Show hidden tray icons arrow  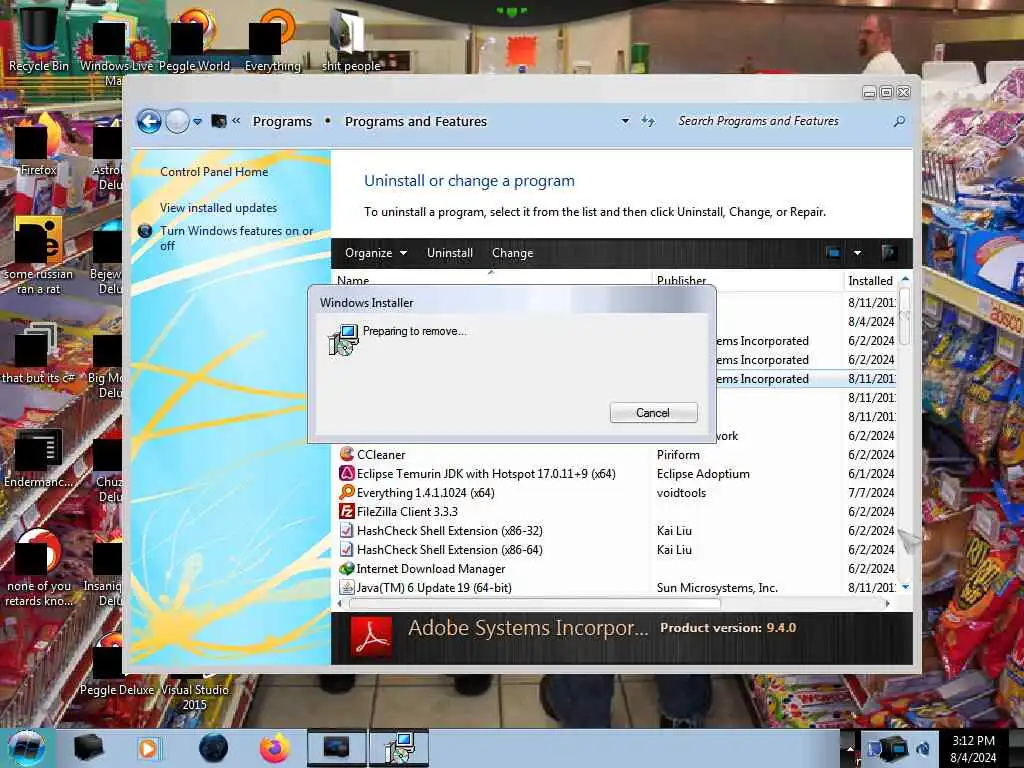(x=850, y=748)
